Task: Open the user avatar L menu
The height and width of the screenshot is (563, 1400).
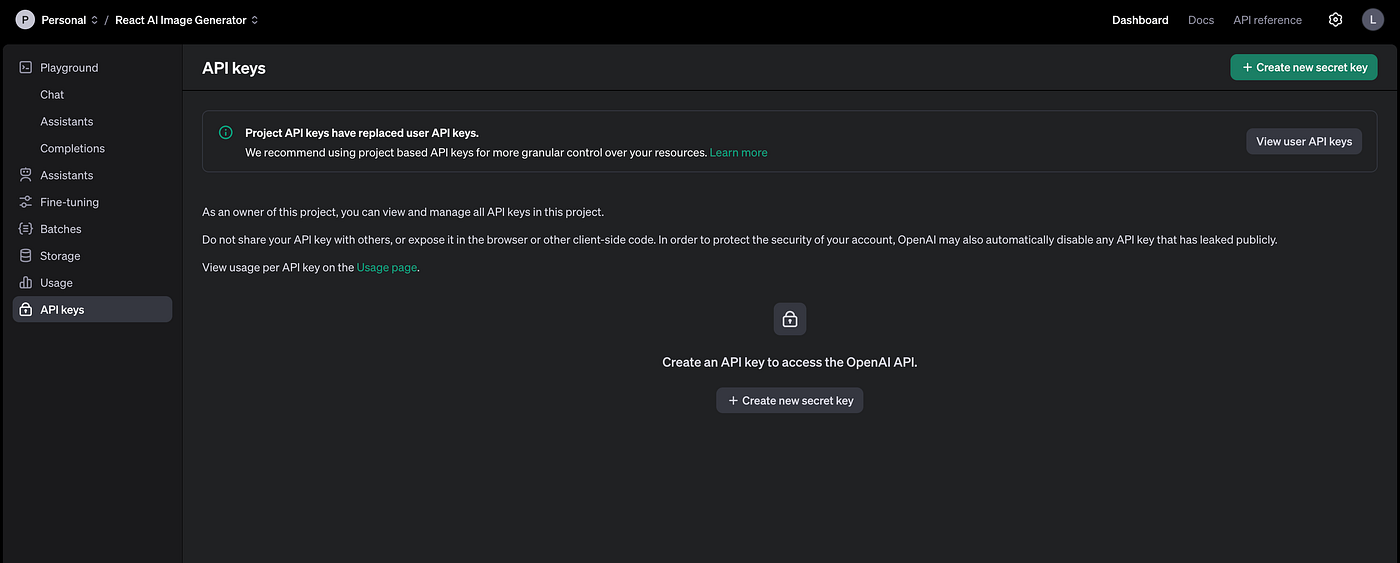Action: pos(1373,20)
